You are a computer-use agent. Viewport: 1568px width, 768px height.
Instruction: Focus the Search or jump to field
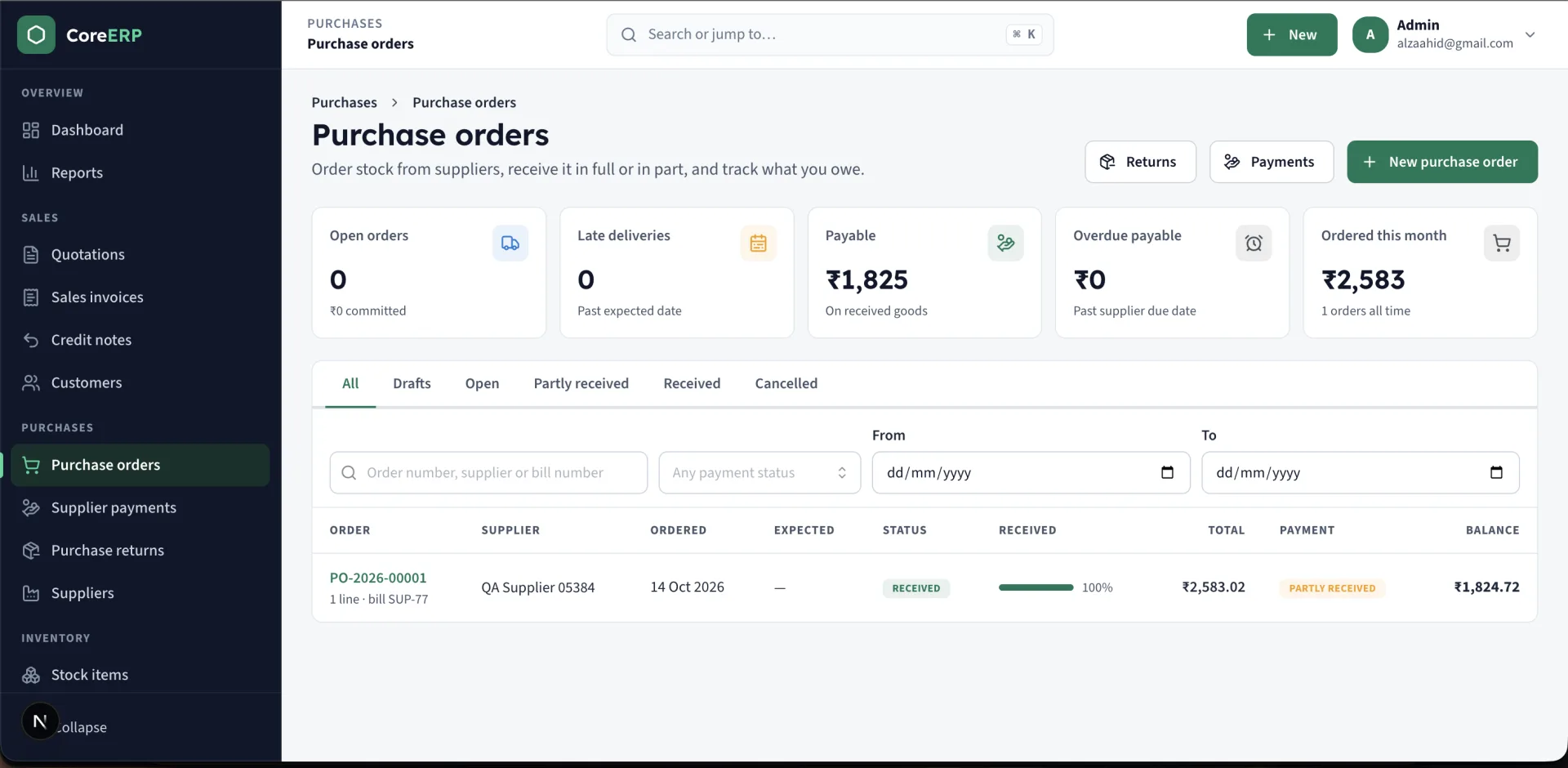(x=830, y=34)
